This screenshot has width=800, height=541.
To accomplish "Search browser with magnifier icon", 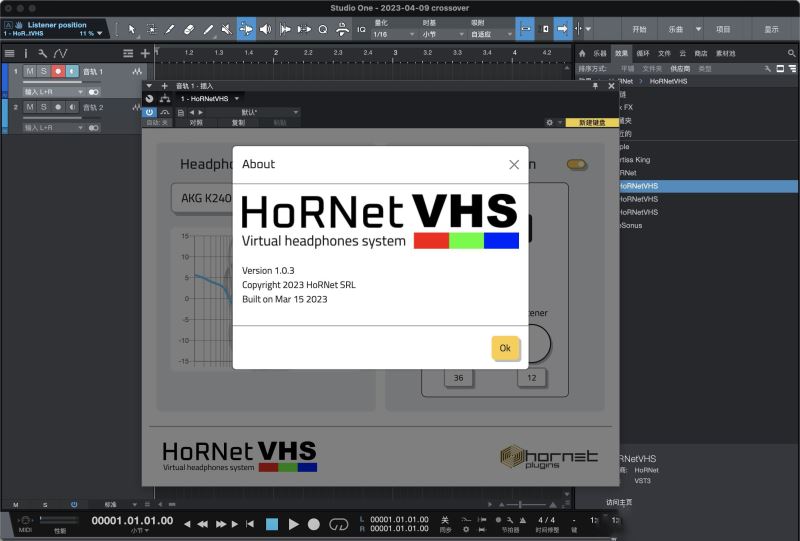I will (x=791, y=53).
